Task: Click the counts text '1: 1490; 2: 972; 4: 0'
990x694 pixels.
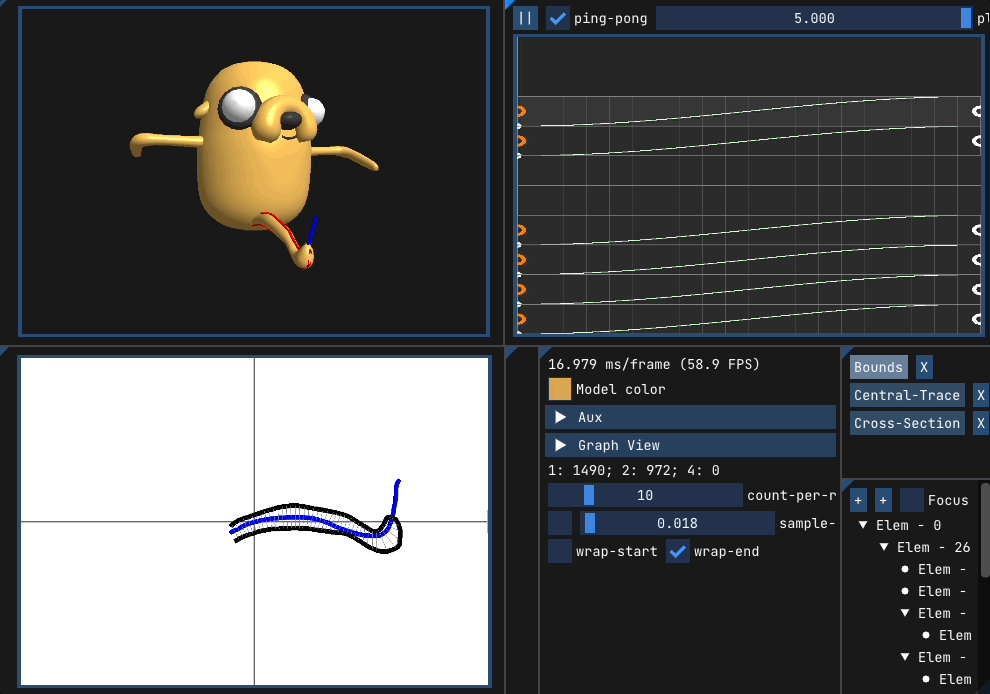Action: point(633,470)
